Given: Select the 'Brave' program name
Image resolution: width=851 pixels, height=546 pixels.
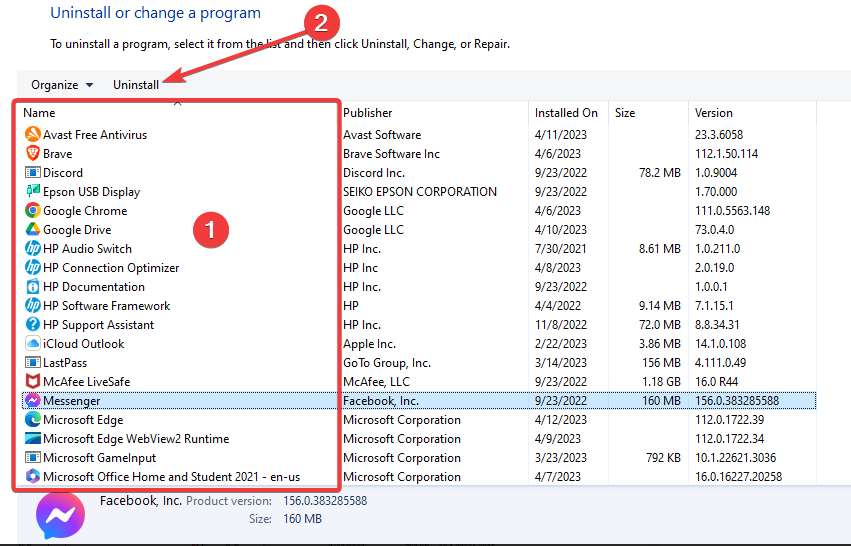Looking at the screenshot, I should [58, 154].
